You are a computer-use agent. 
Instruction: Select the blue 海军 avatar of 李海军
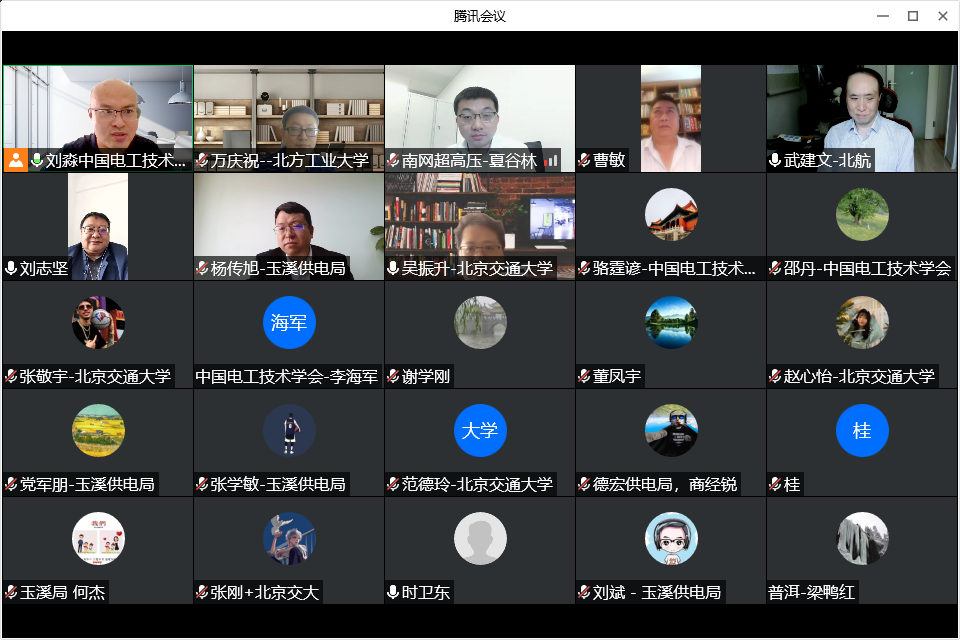[289, 322]
